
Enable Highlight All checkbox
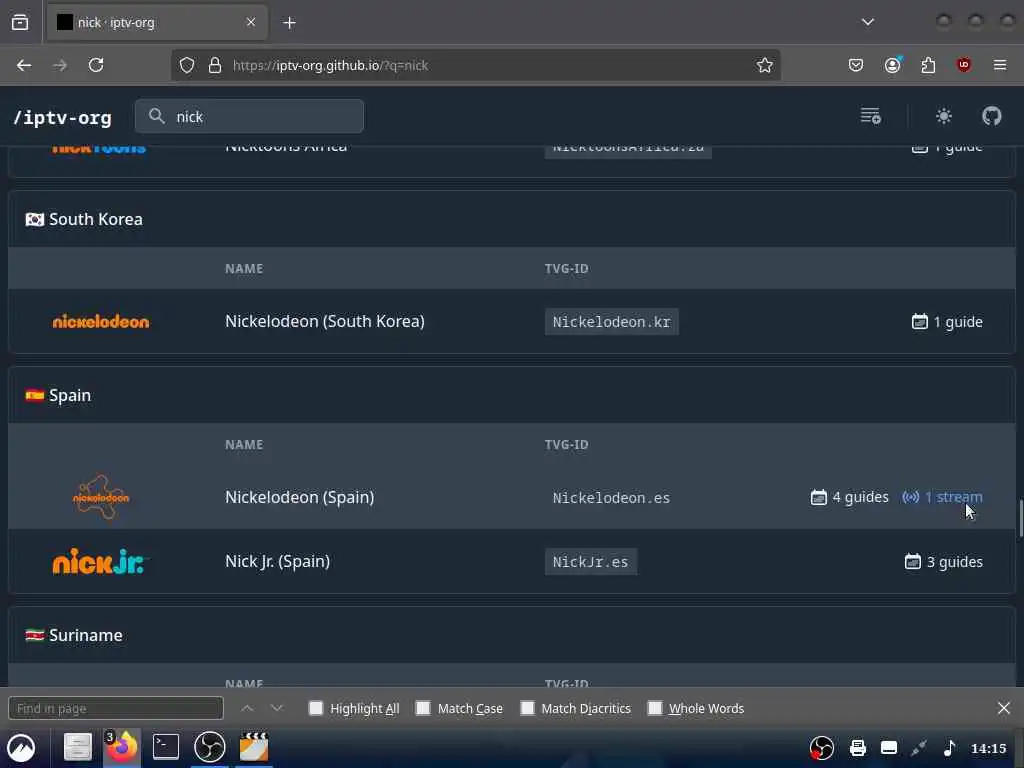point(316,708)
